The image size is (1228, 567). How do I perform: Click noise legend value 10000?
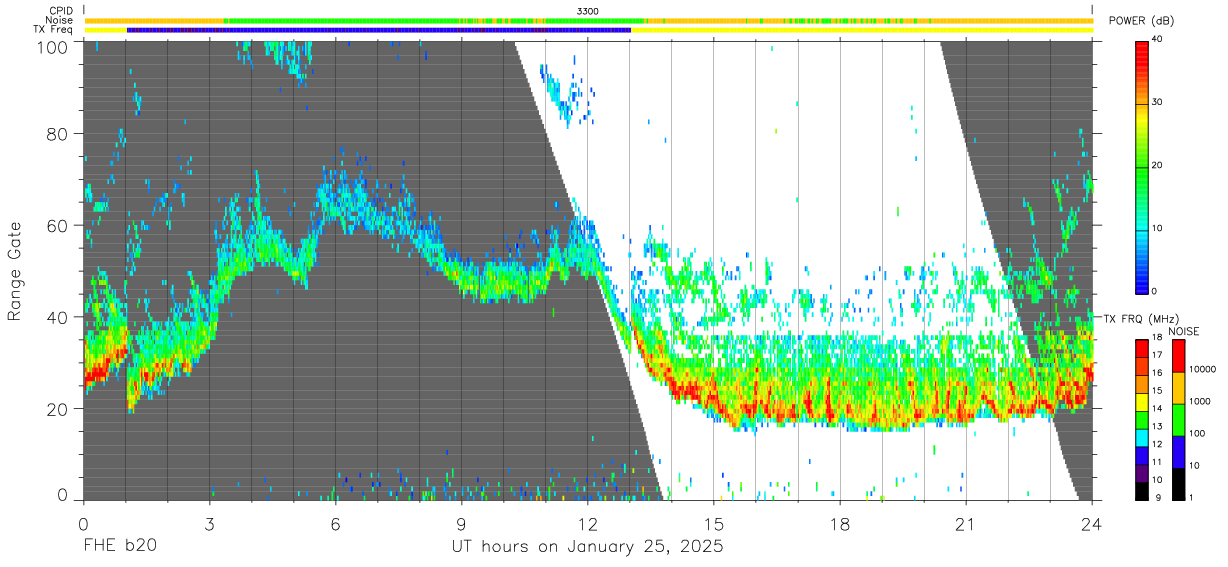pyautogui.click(x=1203, y=369)
